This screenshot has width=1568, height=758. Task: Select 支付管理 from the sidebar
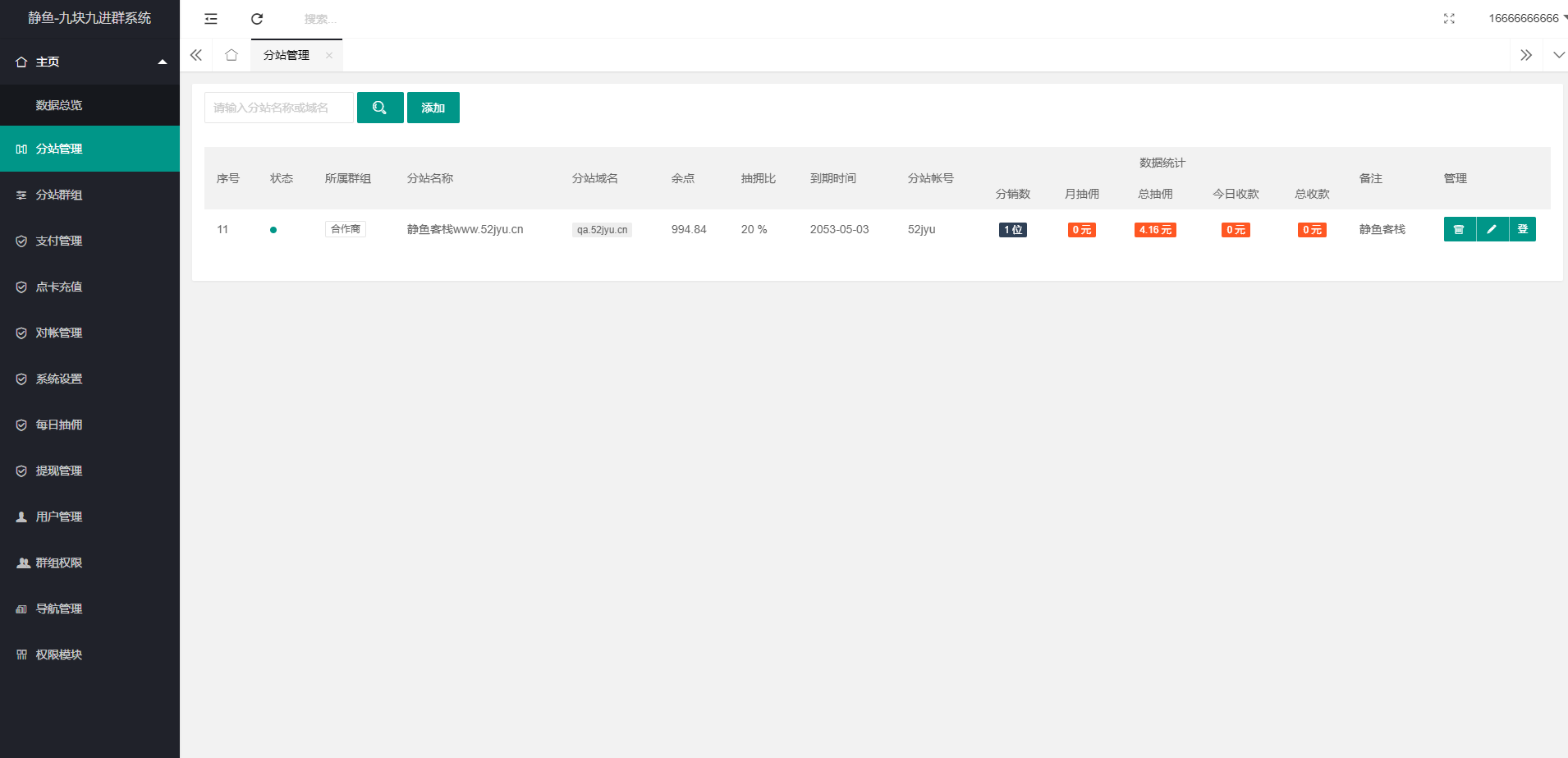click(59, 241)
